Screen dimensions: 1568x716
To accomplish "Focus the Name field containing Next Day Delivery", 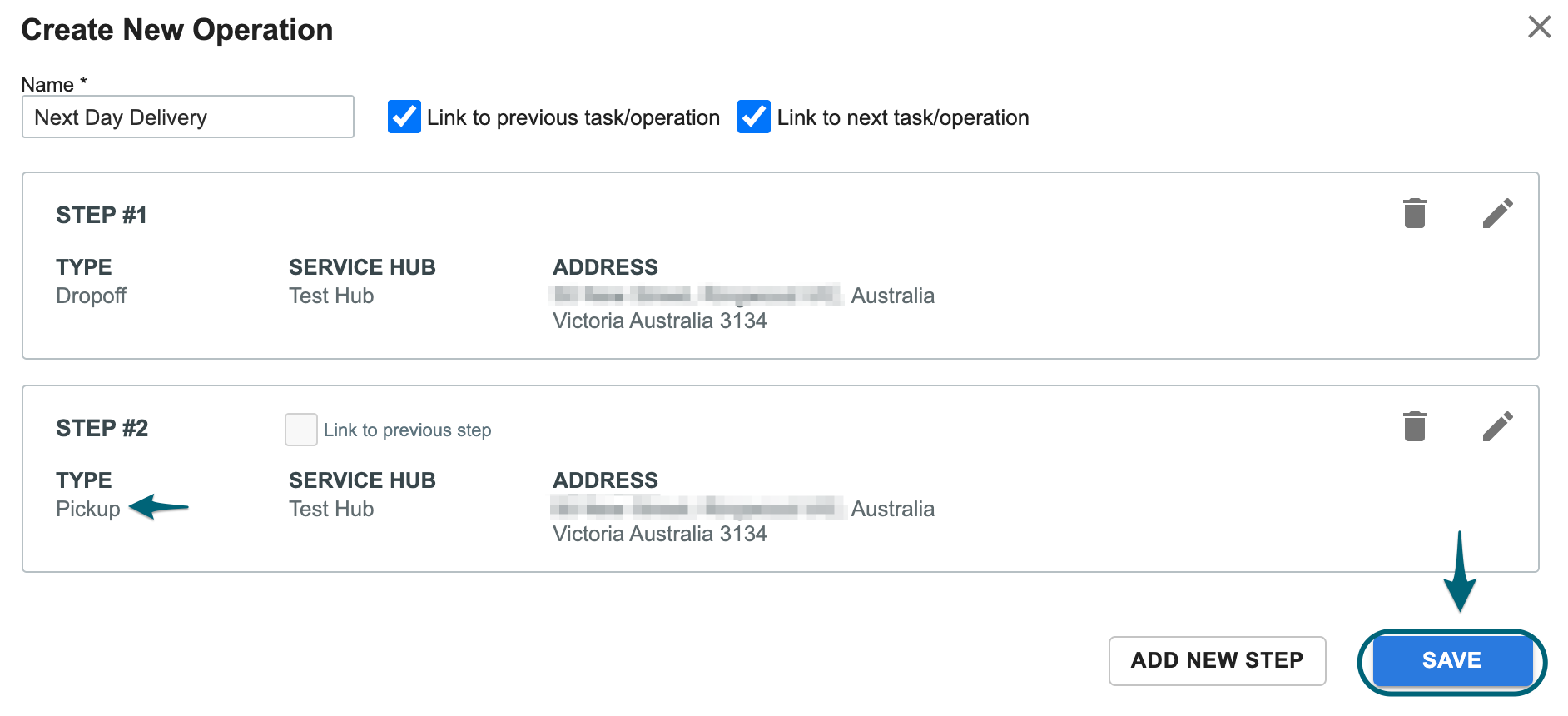I will pyautogui.click(x=188, y=117).
